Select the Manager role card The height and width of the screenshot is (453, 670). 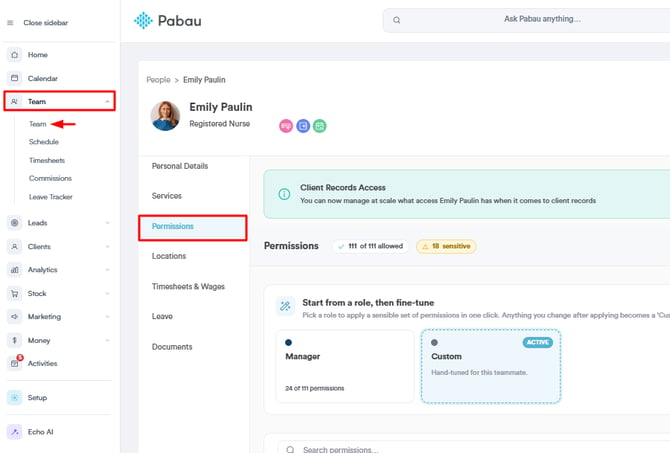point(345,366)
